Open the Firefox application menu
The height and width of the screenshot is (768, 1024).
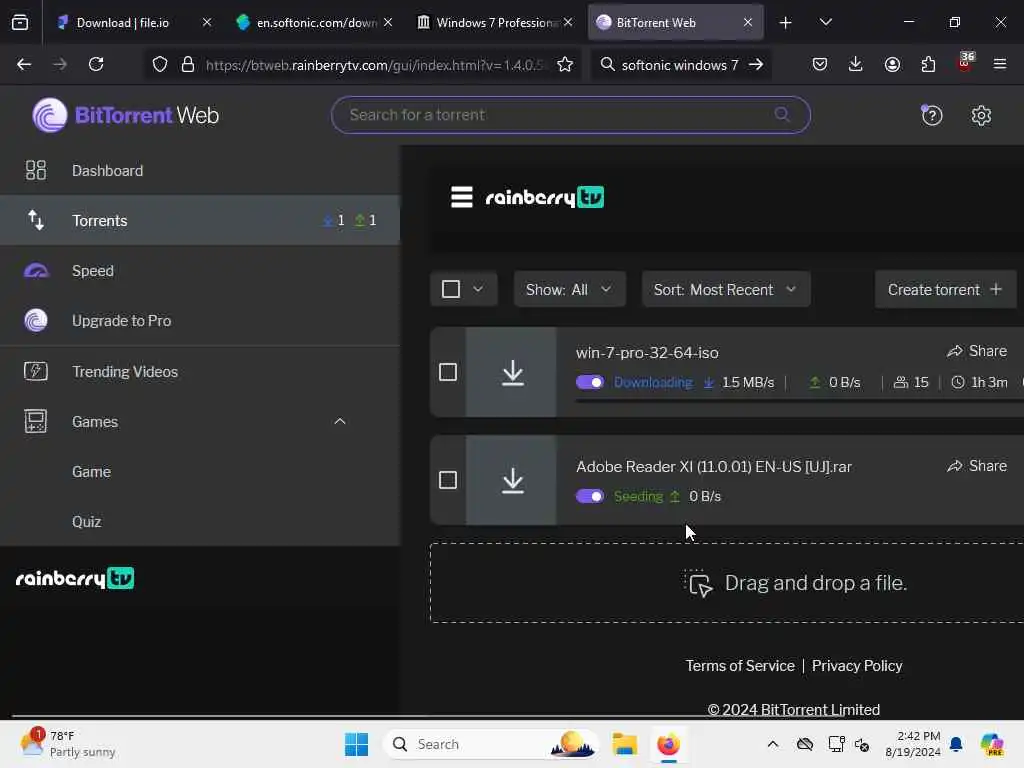tap(1000, 64)
